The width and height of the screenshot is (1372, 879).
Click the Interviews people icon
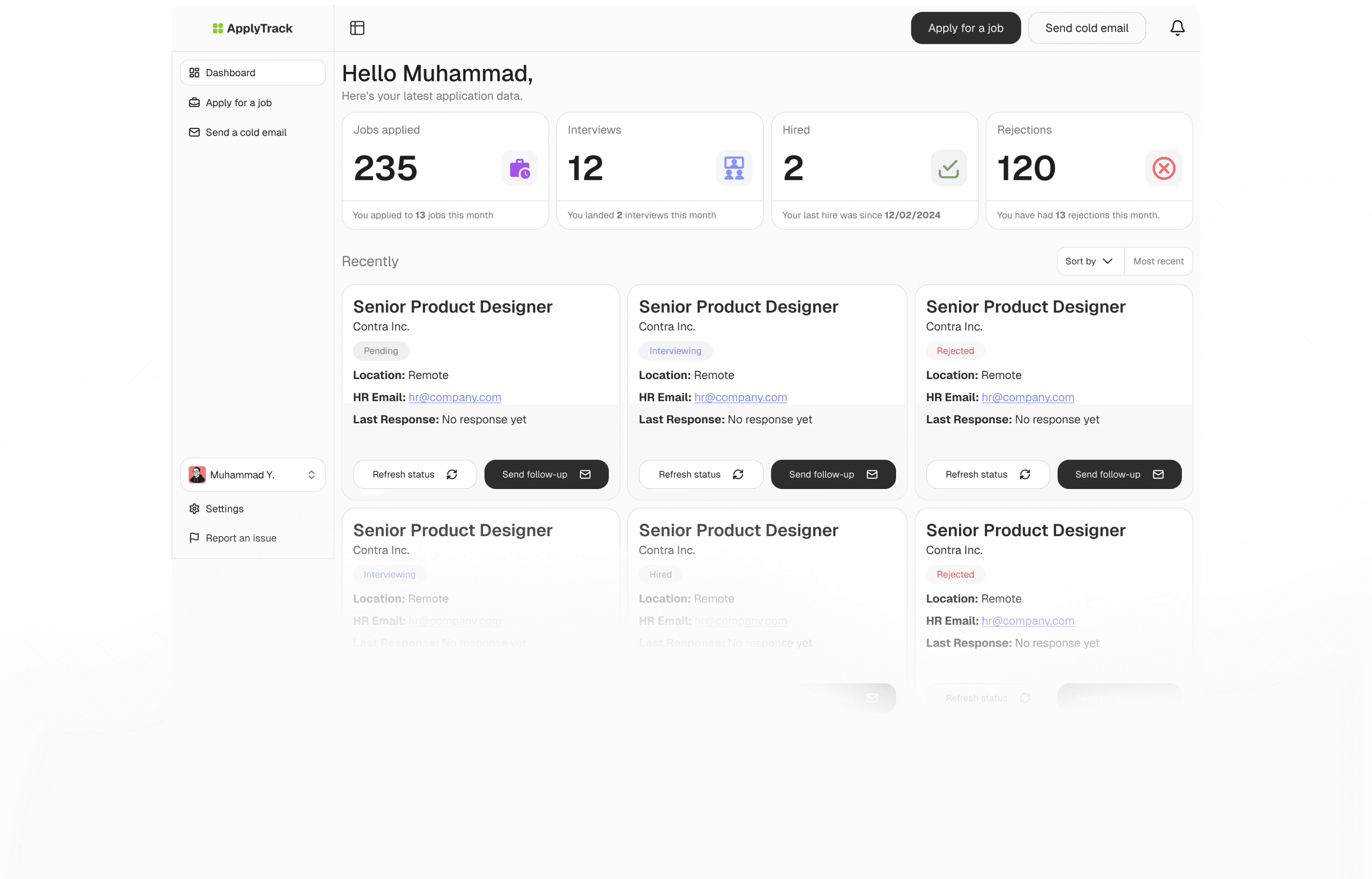point(733,168)
